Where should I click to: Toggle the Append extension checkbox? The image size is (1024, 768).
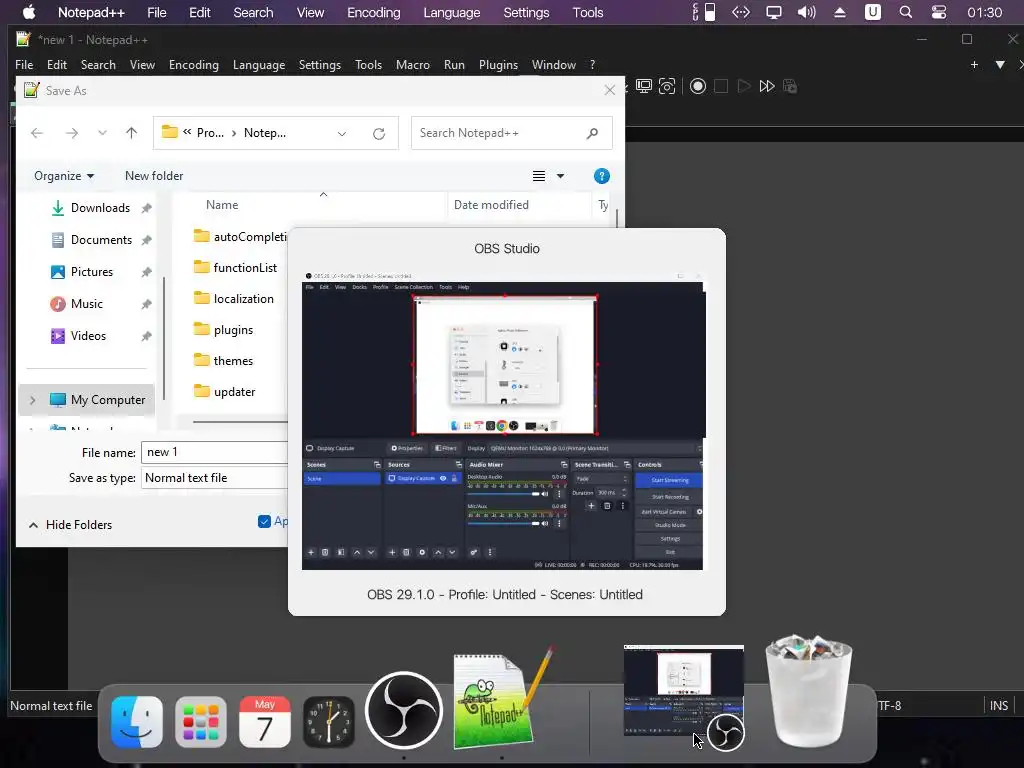[264, 521]
